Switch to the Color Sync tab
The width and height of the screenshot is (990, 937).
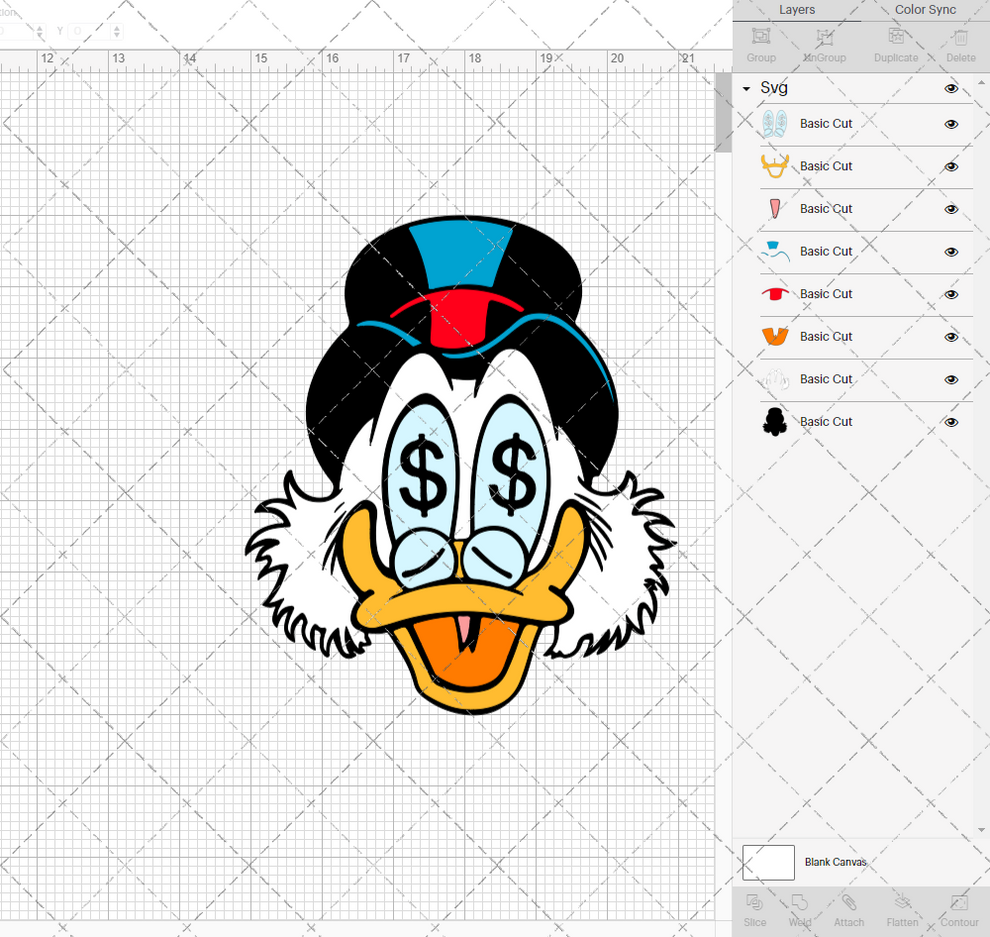point(924,10)
